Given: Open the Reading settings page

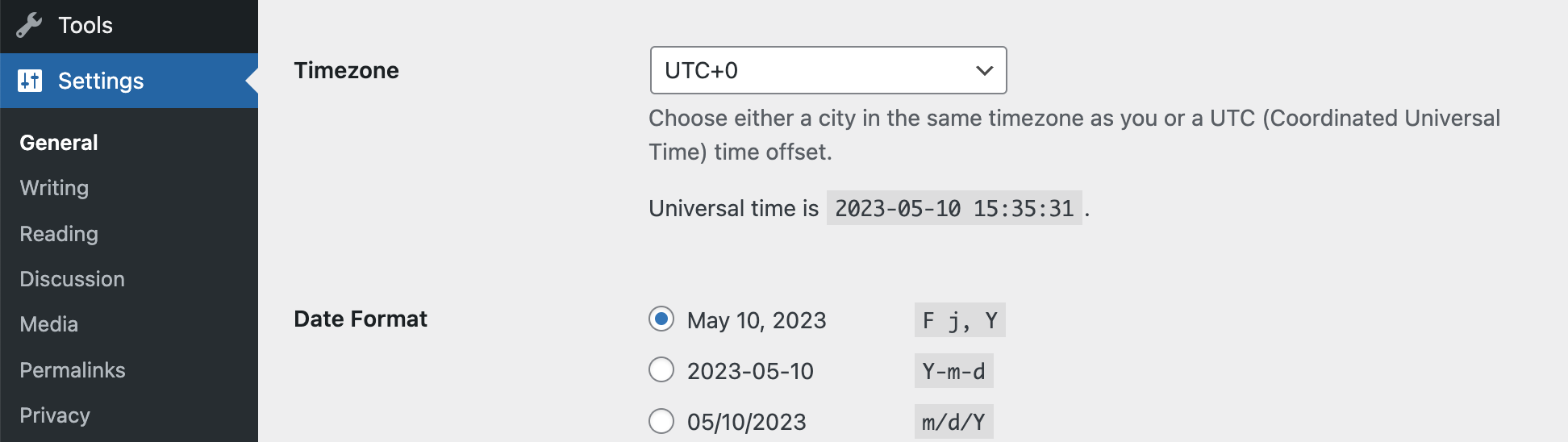Looking at the screenshot, I should click(59, 234).
